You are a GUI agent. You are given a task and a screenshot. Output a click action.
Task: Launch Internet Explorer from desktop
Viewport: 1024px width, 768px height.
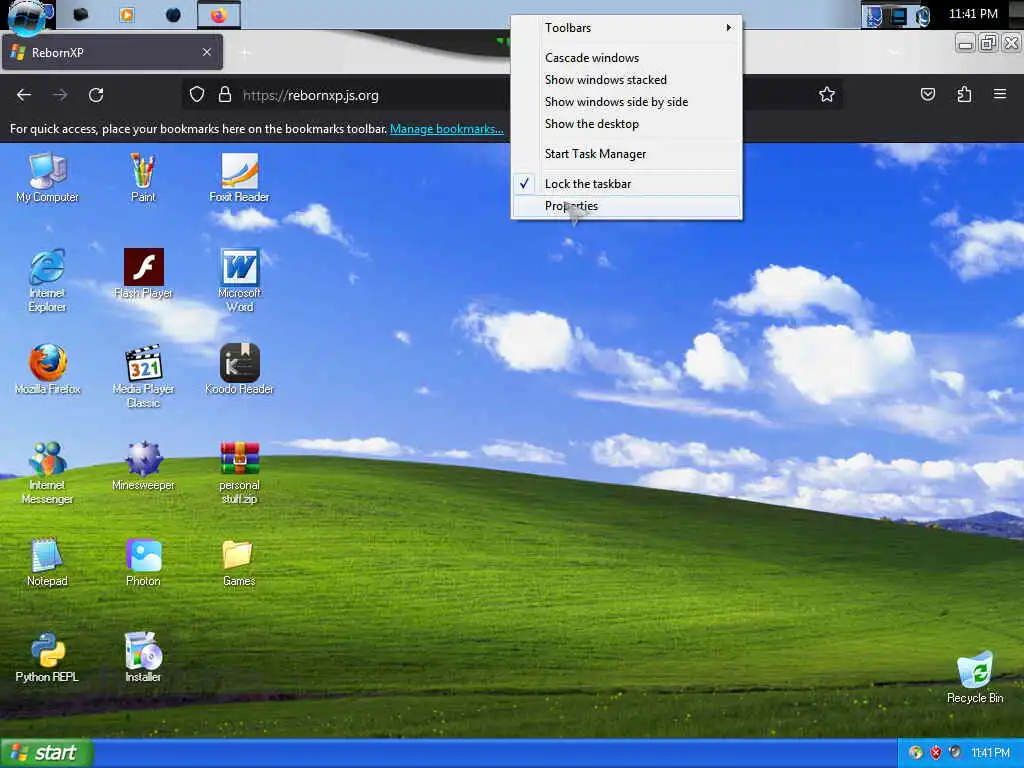pyautogui.click(x=47, y=280)
